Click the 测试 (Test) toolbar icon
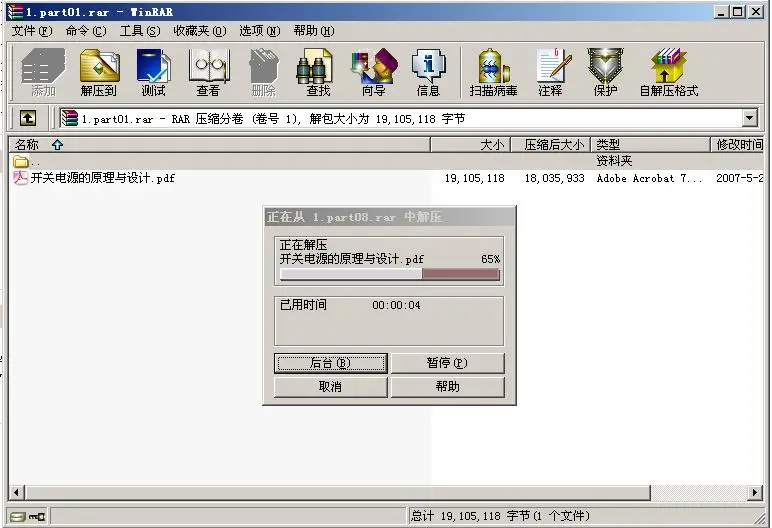The width and height of the screenshot is (772, 528). tap(154, 72)
